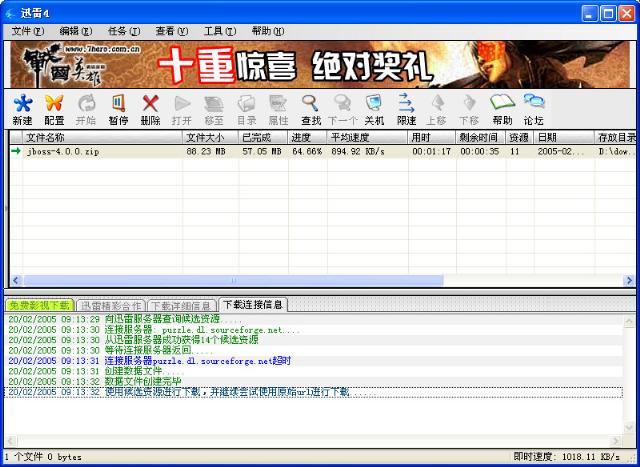The width and height of the screenshot is (640, 467).
Task: Open the 编辑(E) menu
Action: pyautogui.click(x=76, y=31)
